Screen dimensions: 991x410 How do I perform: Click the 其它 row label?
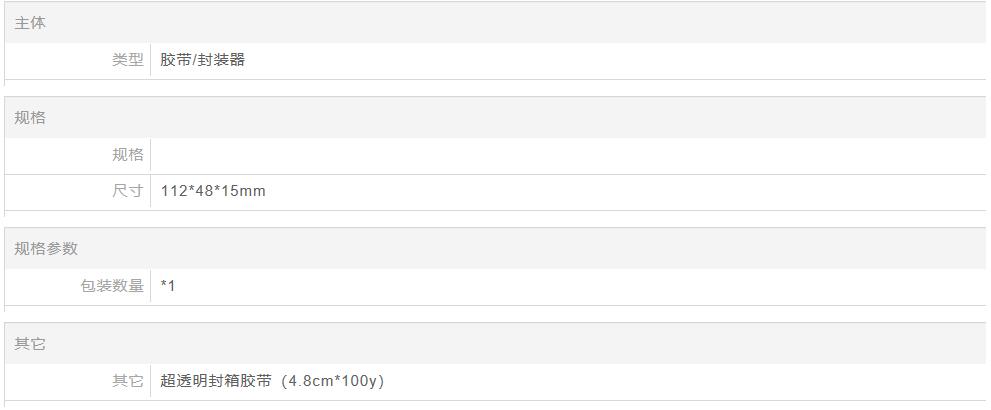128,382
